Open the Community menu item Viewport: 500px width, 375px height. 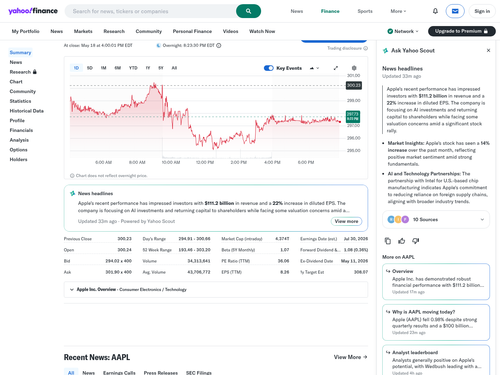tap(149, 31)
